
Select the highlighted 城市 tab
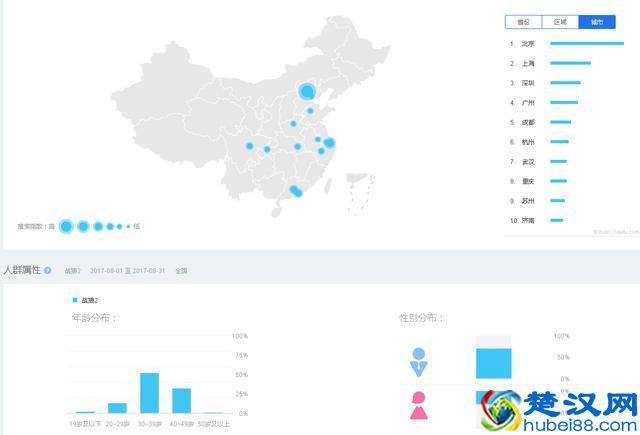[x=597, y=21]
